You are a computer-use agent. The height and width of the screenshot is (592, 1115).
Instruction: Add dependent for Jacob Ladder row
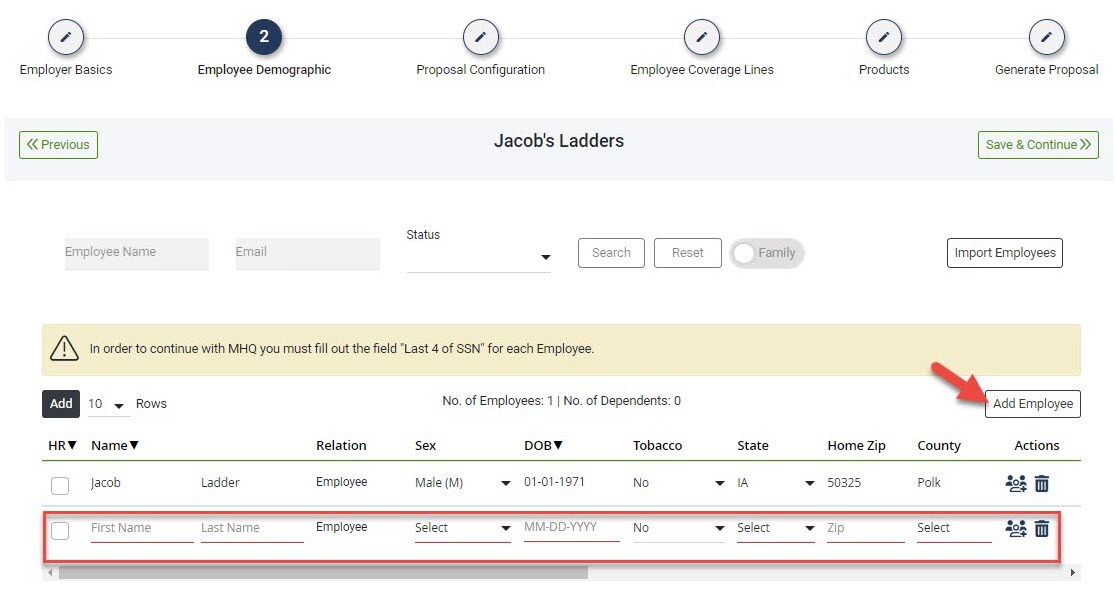[x=1015, y=483]
